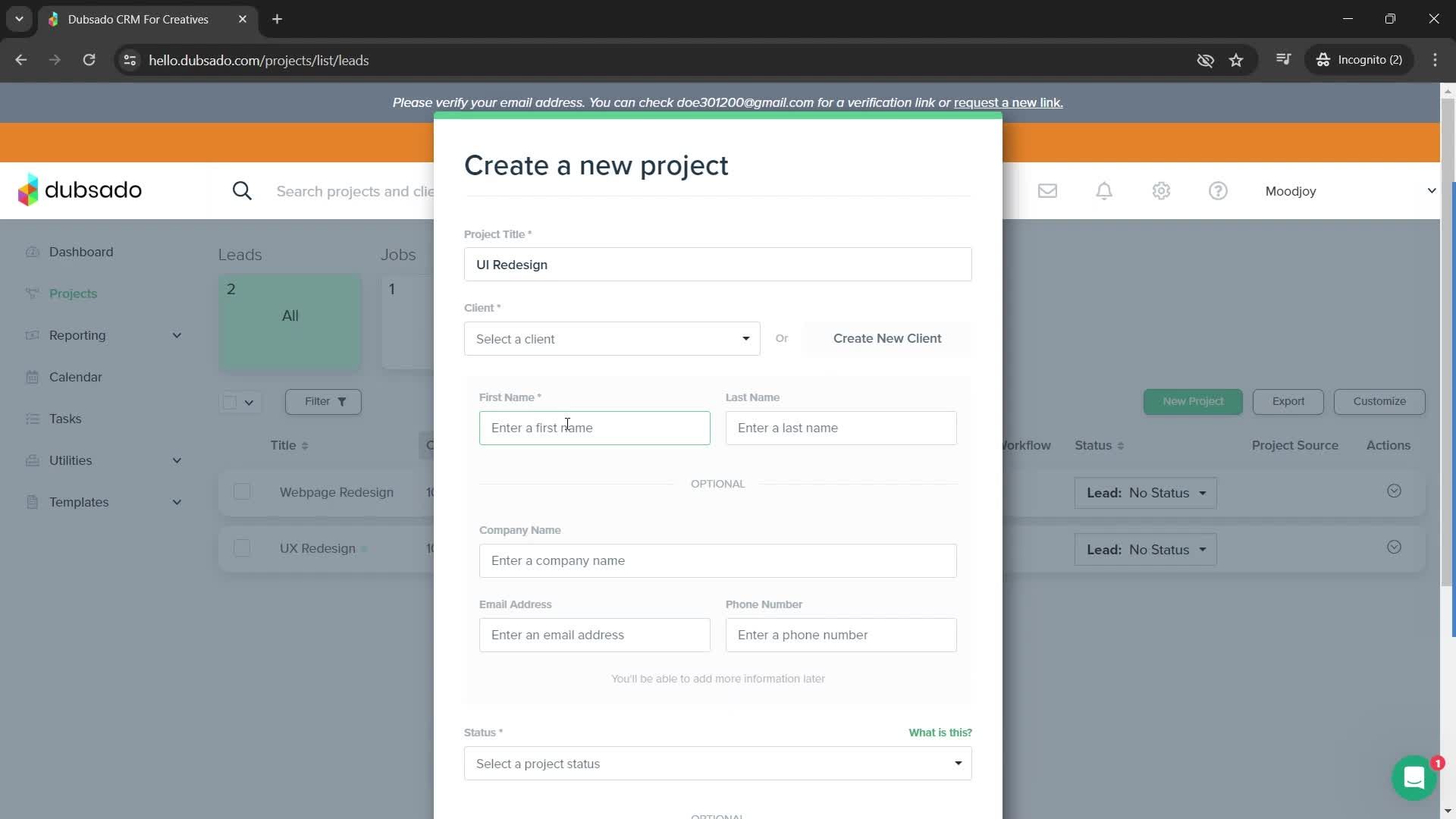Click the eye-slash tracking protection icon
The height and width of the screenshot is (819, 1456).
point(1205,60)
